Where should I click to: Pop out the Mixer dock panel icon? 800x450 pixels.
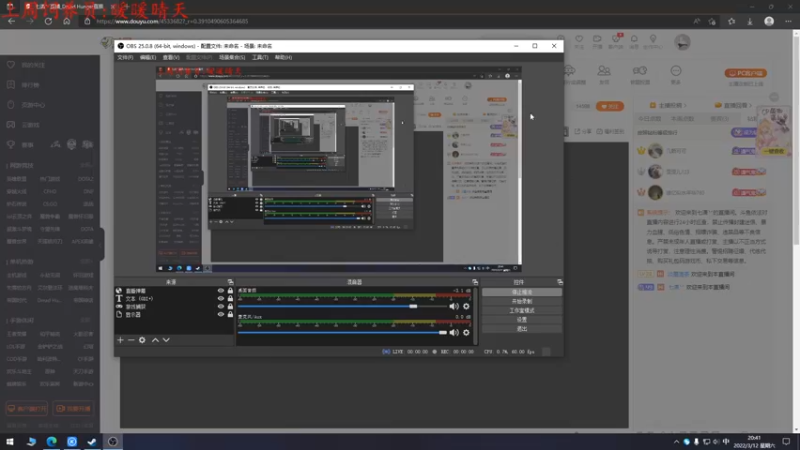point(475,282)
